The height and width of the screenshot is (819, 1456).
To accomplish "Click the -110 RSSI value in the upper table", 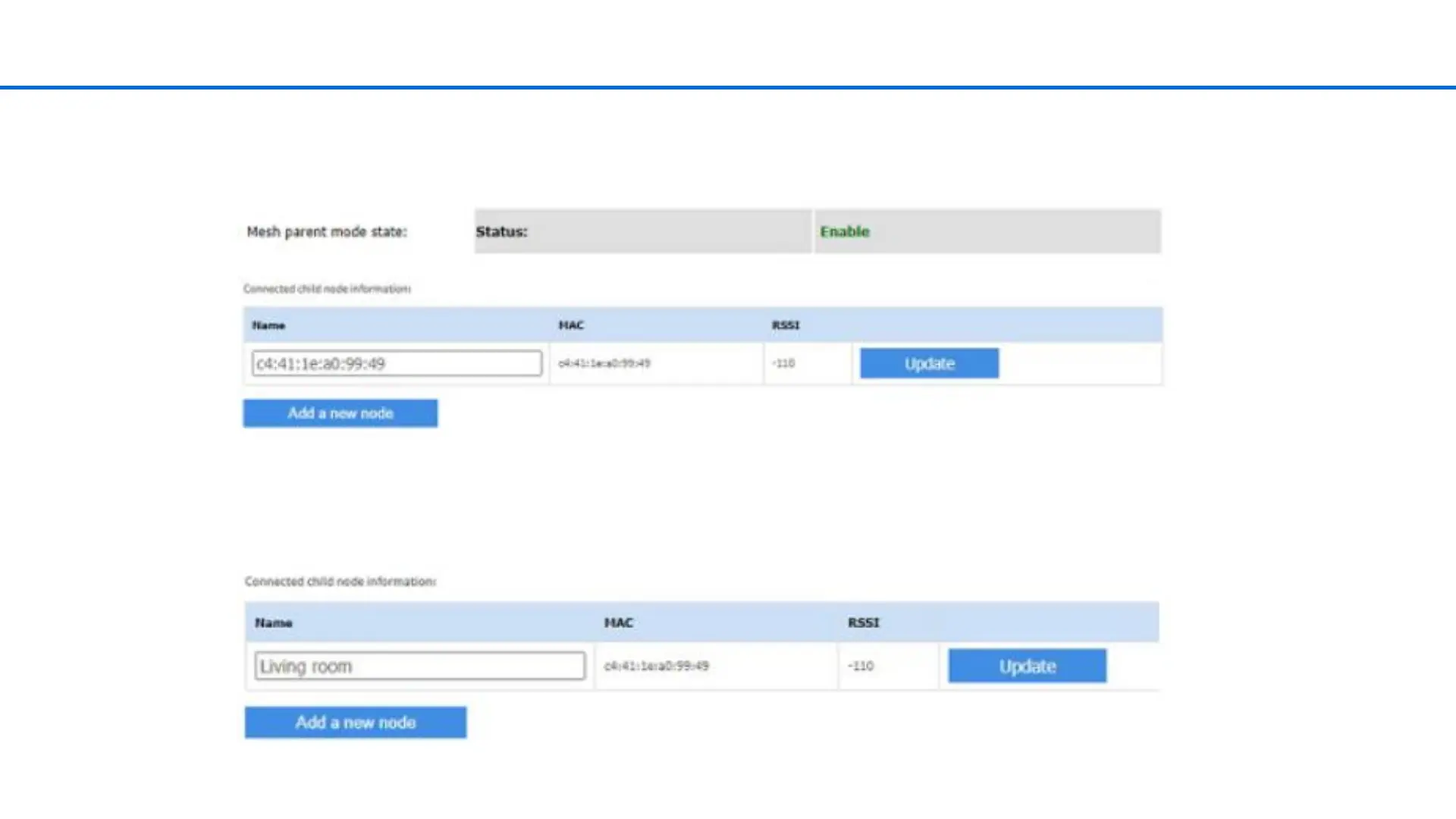I will point(783,363).
